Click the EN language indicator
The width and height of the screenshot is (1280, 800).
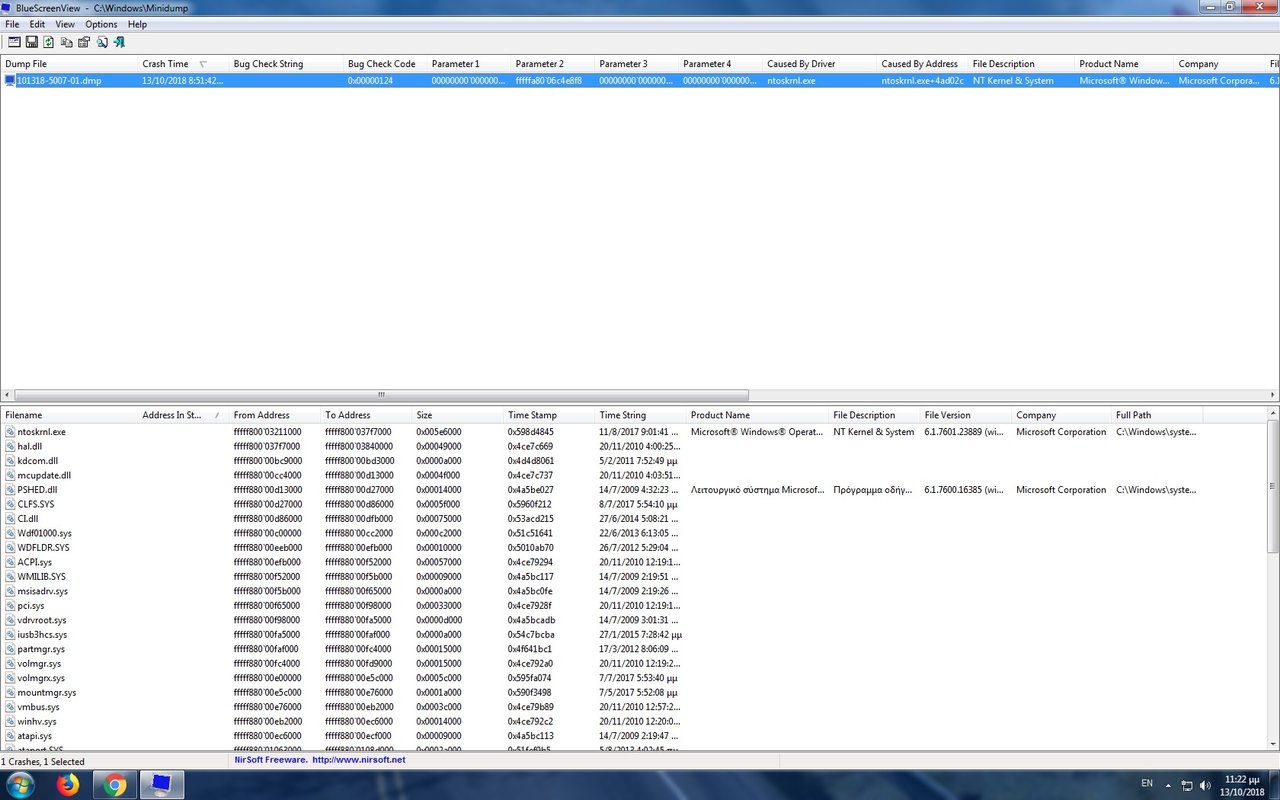[1147, 784]
